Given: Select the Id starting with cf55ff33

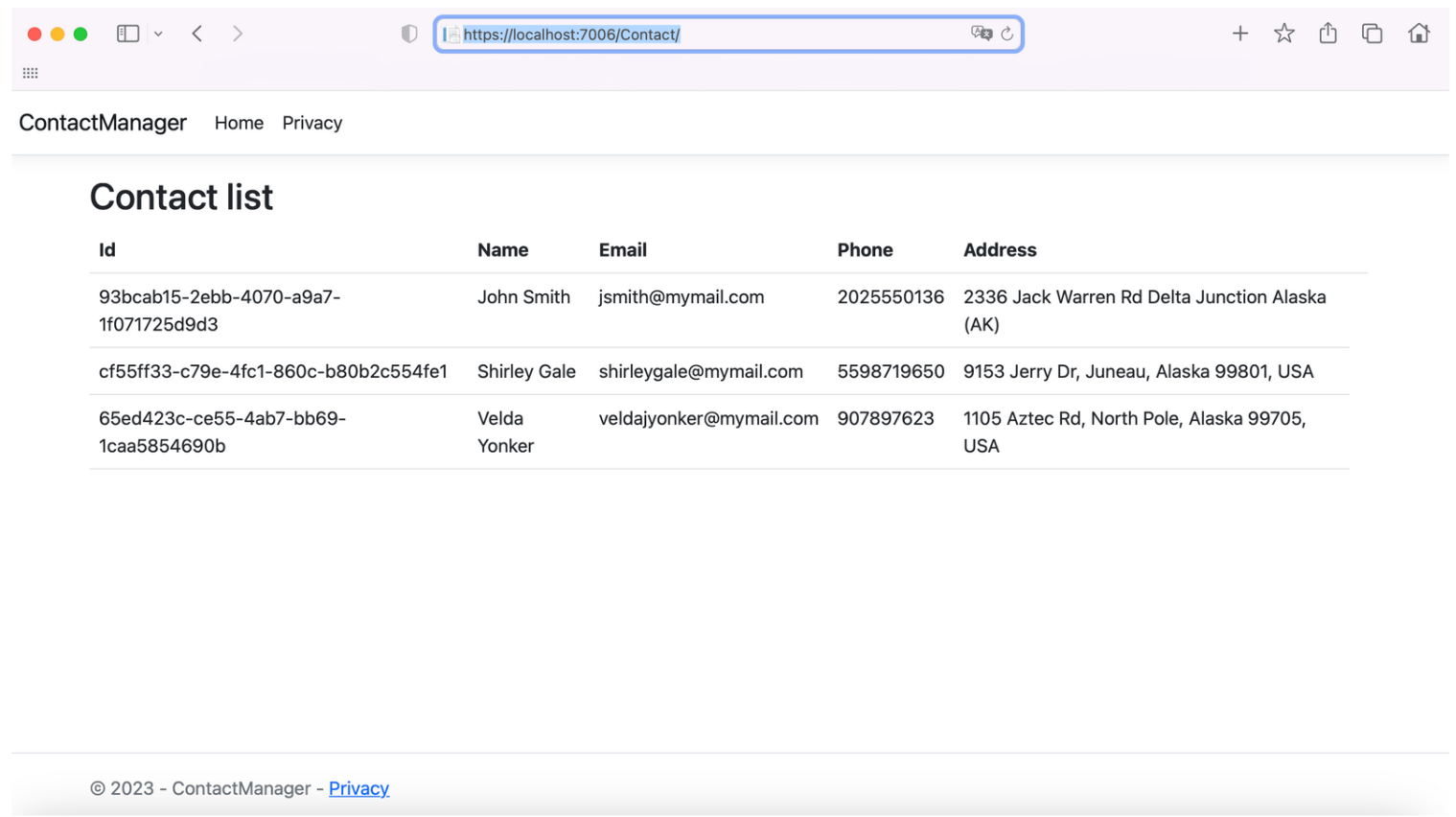Looking at the screenshot, I should coord(273,371).
